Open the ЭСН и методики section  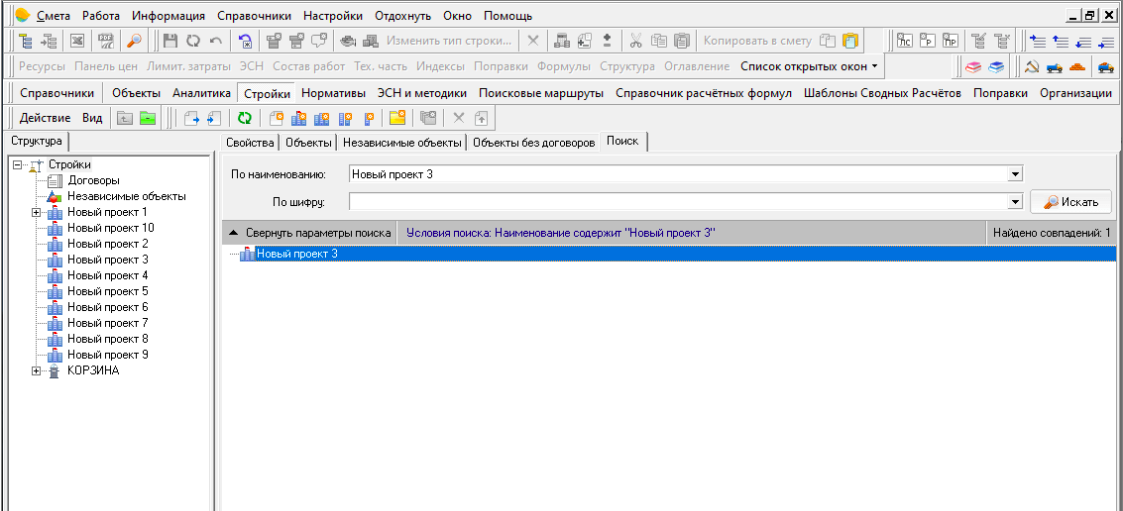pos(422,93)
